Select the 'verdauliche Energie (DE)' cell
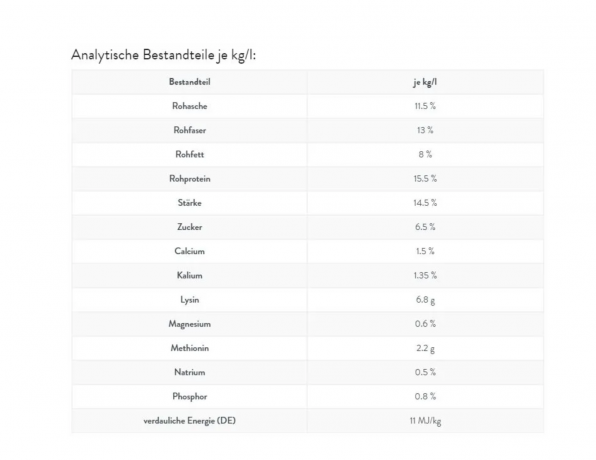The image size is (596, 460). coord(190,421)
